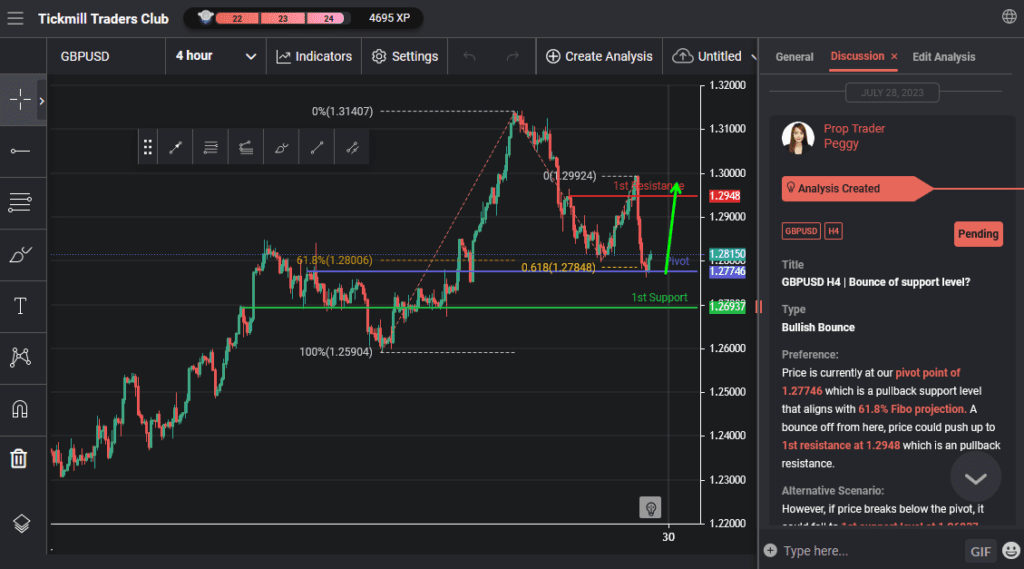
Task: Click the Type here message field
Action: pyautogui.click(x=869, y=551)
